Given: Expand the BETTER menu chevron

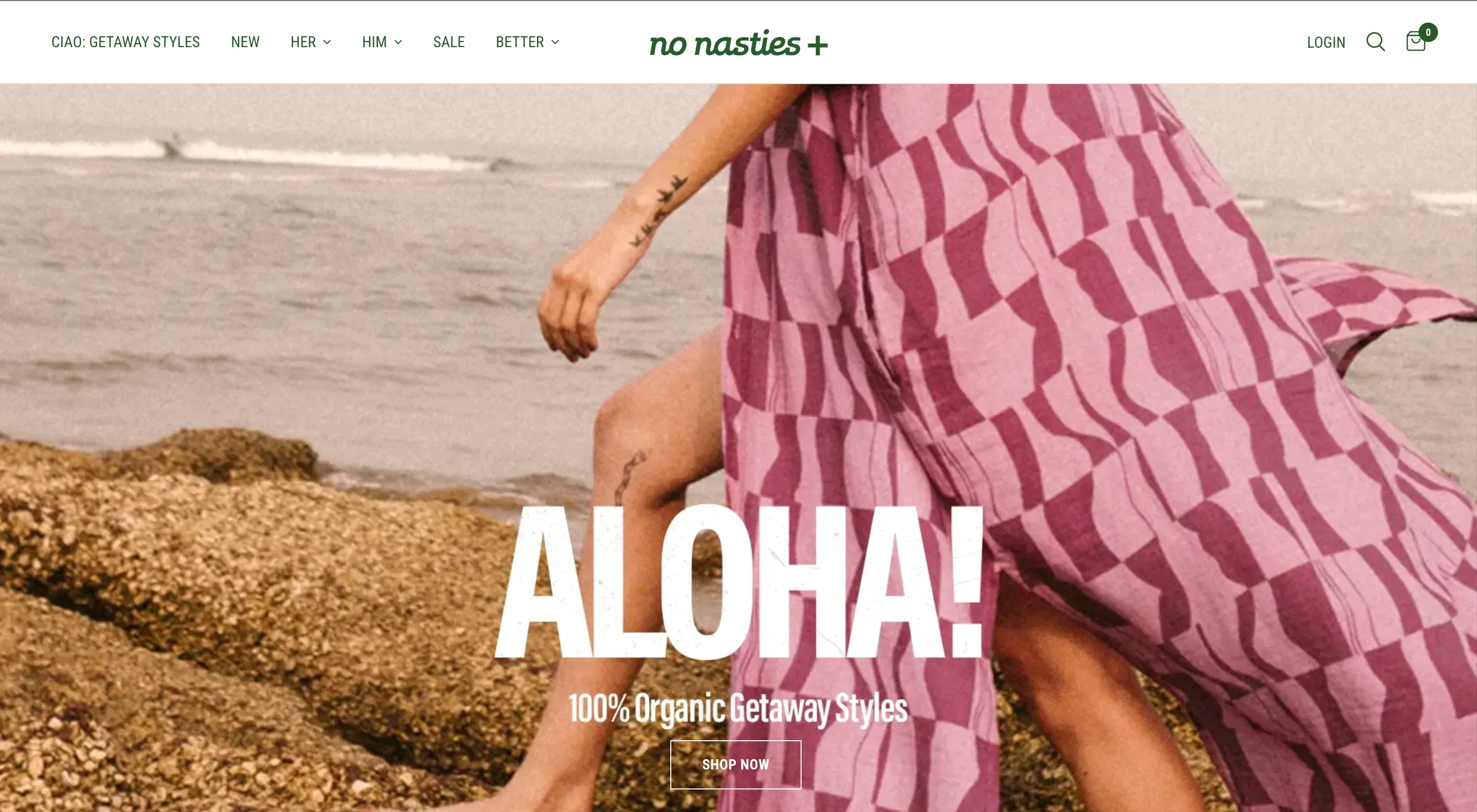Looking at the screenshot, I should coord(555,43).
